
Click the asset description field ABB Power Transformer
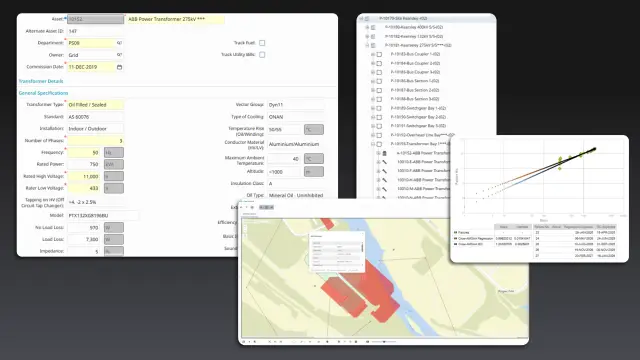176,19
